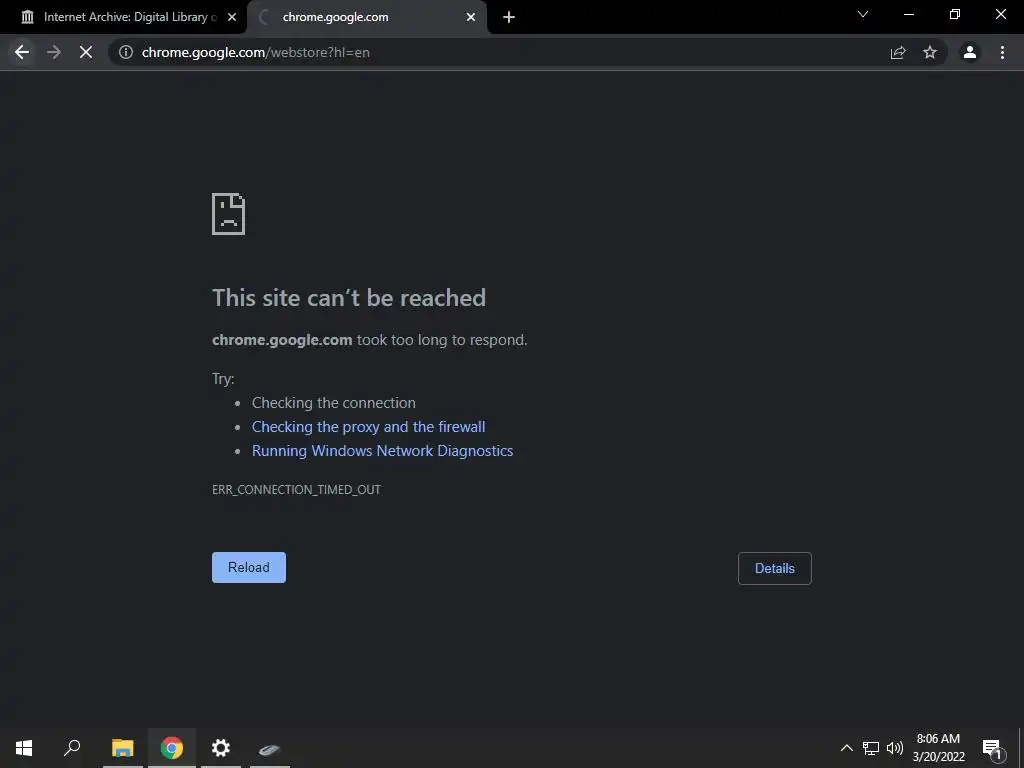Restore down the Chrome window

click(955, 14)
